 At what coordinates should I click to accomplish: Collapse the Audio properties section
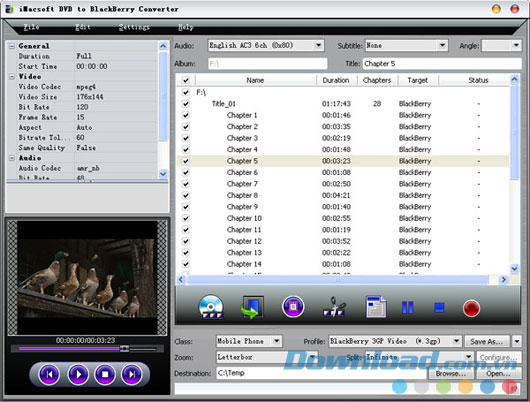[12, 158]
